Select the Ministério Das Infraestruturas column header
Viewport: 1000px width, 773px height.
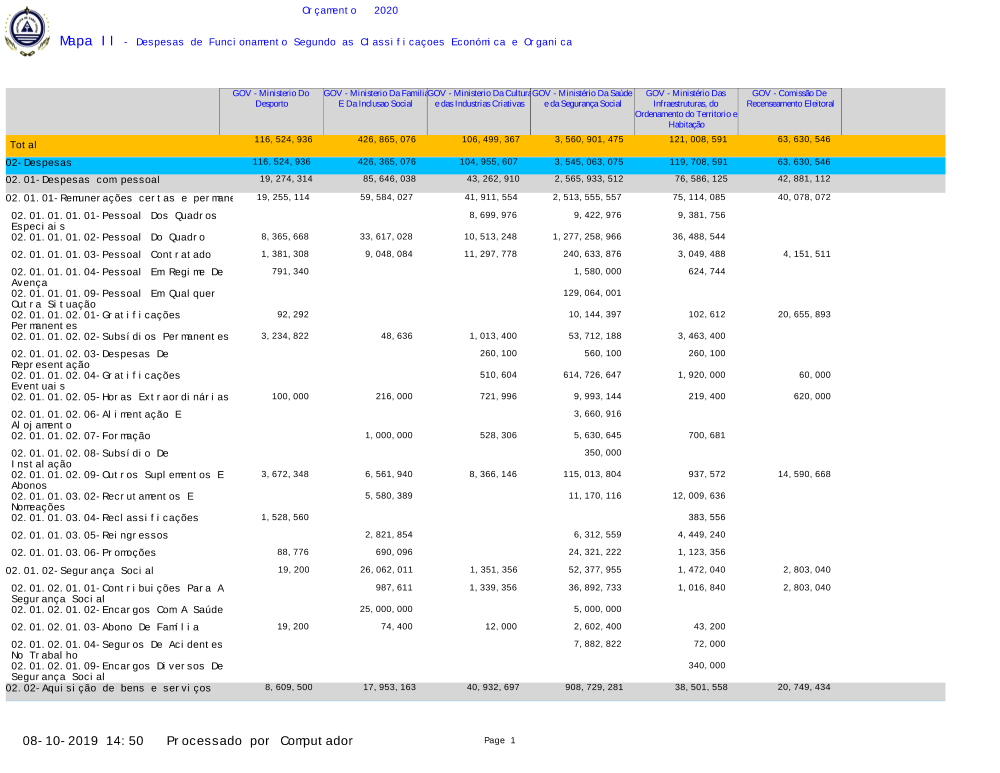(x=686, y=108)
